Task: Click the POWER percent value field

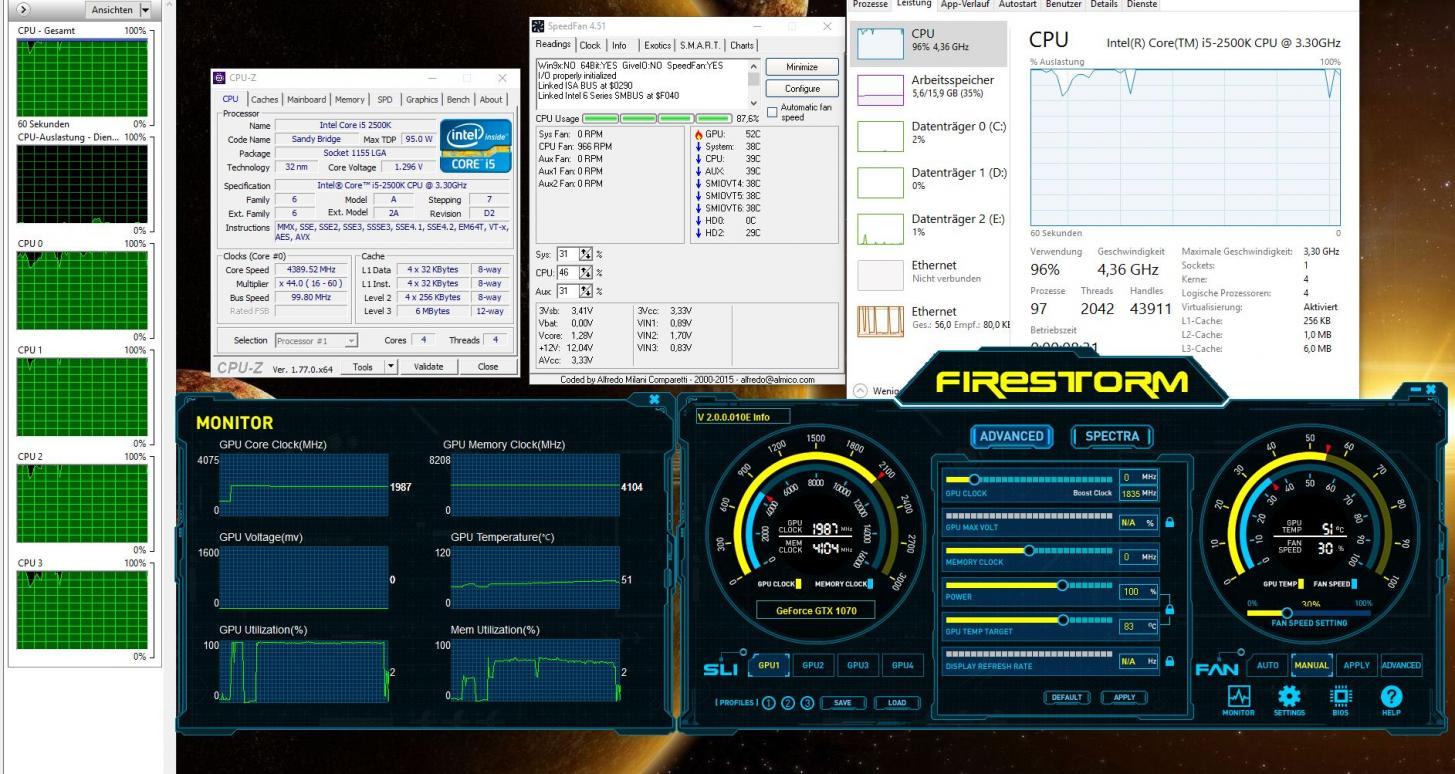Action: coord(1138,592)
